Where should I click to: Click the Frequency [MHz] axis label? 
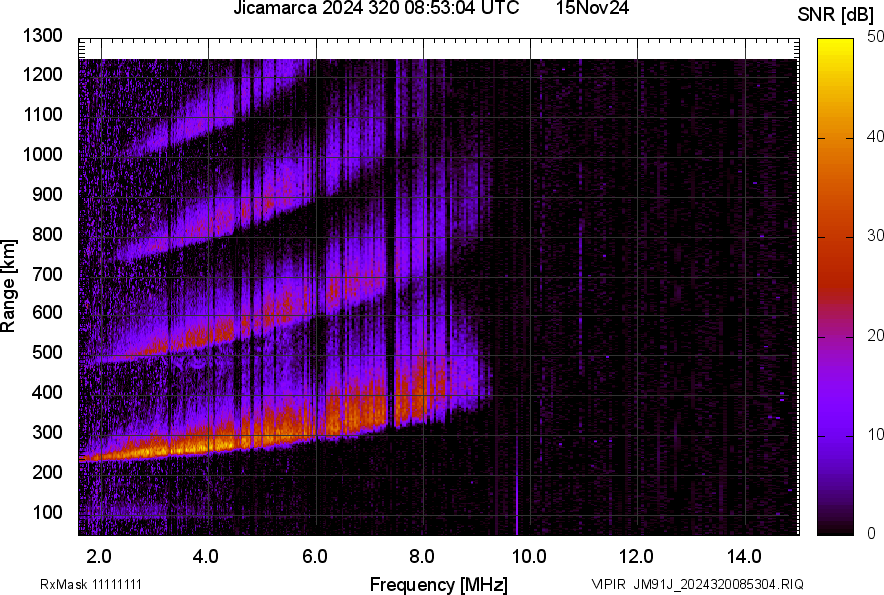click(x=438, y=584)
